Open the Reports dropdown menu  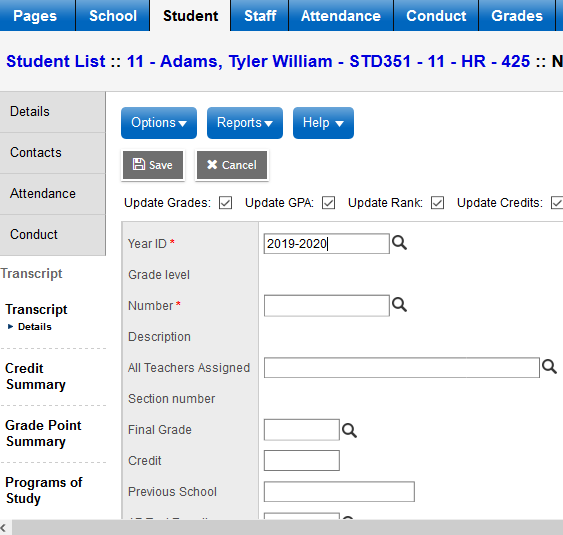245,123
